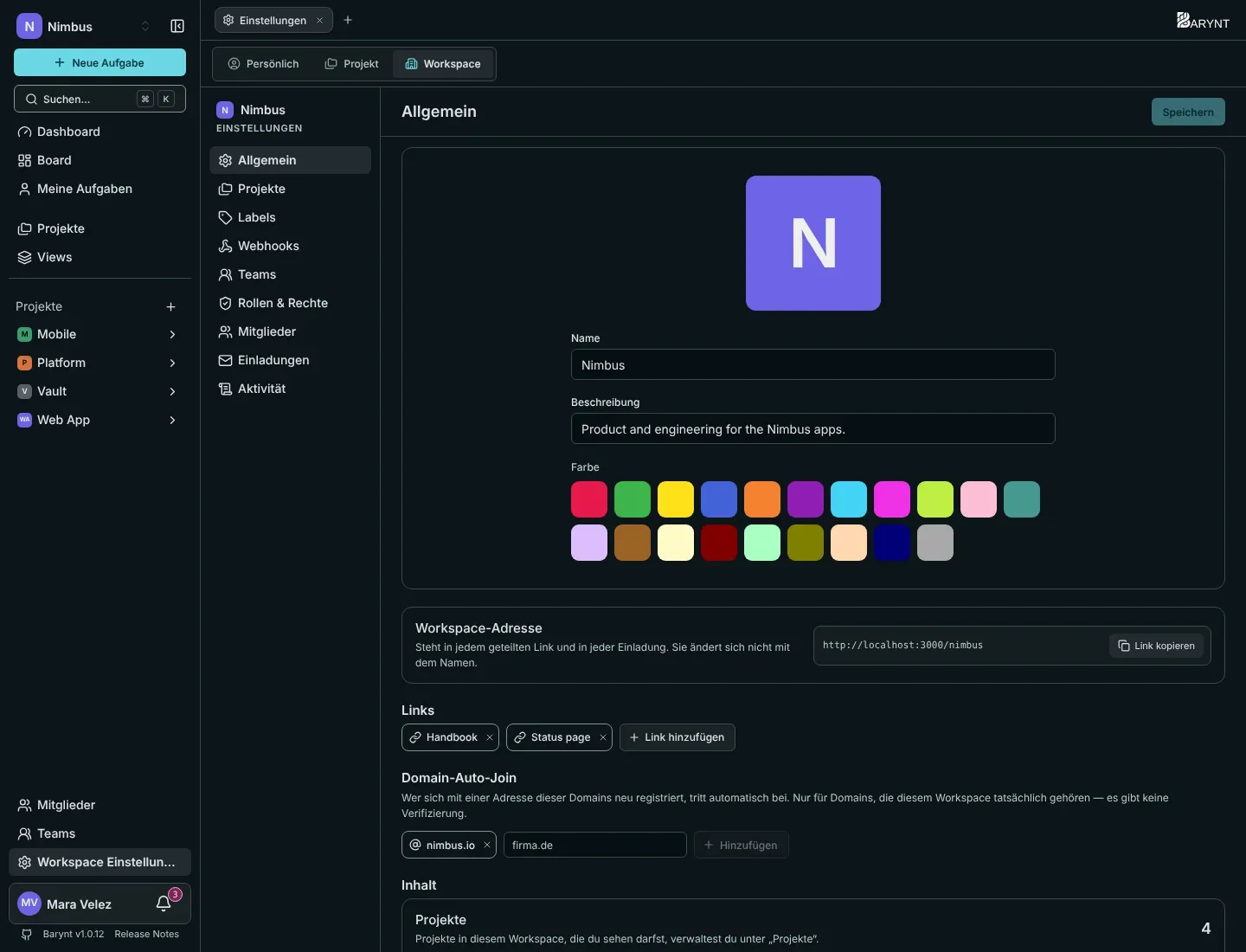This screenshot has height=952, width=1246.
Task: Open Views in the sidebar
Action: click(x=100, y=257)
